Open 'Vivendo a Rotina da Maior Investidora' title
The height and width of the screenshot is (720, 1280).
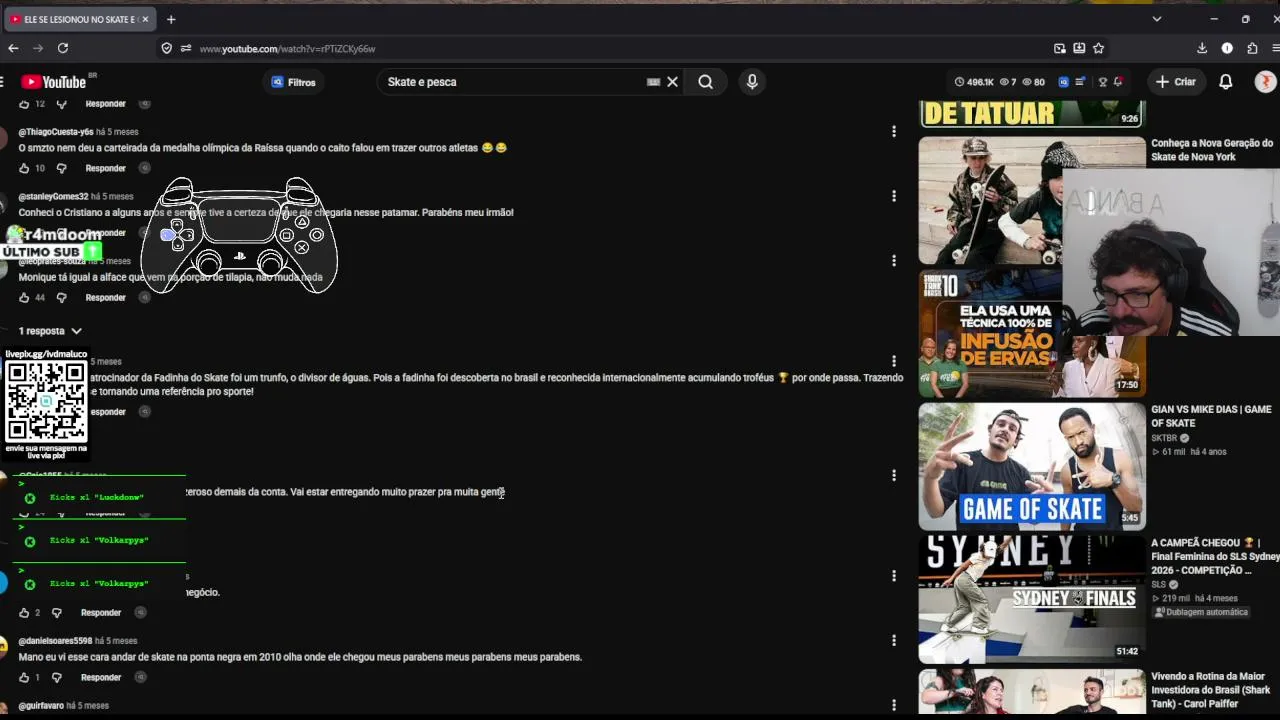click(1211, 690)
